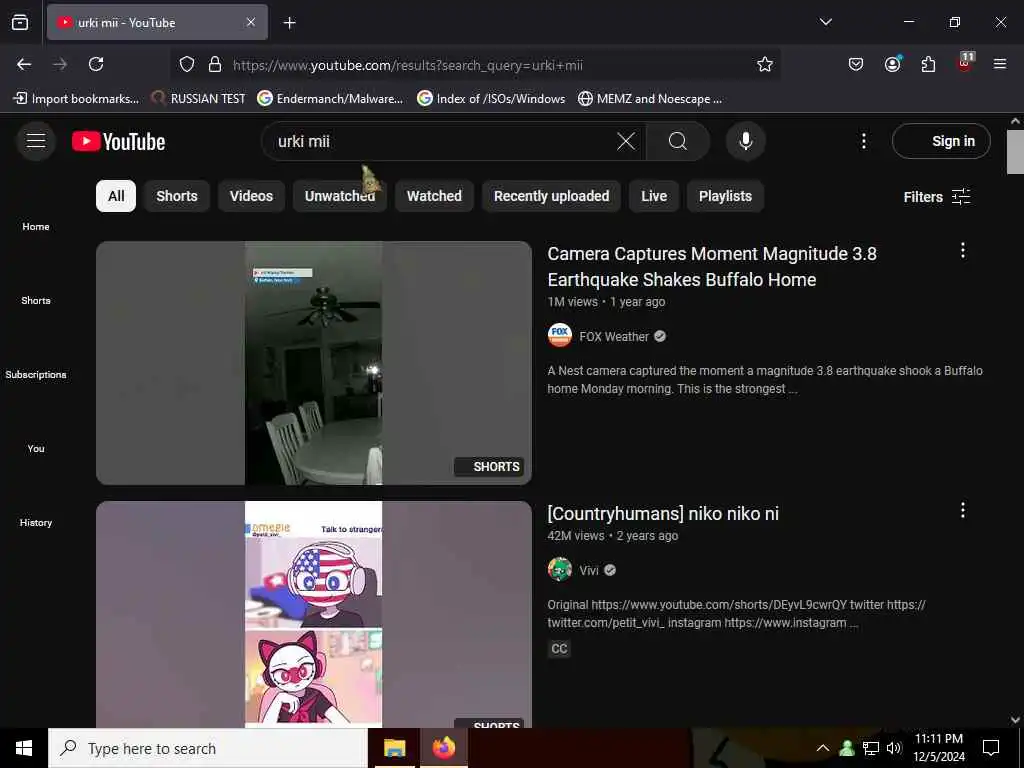1024x768 pixels.
Task: Open the Firefox application menu
Action: tap(1000, 64)
